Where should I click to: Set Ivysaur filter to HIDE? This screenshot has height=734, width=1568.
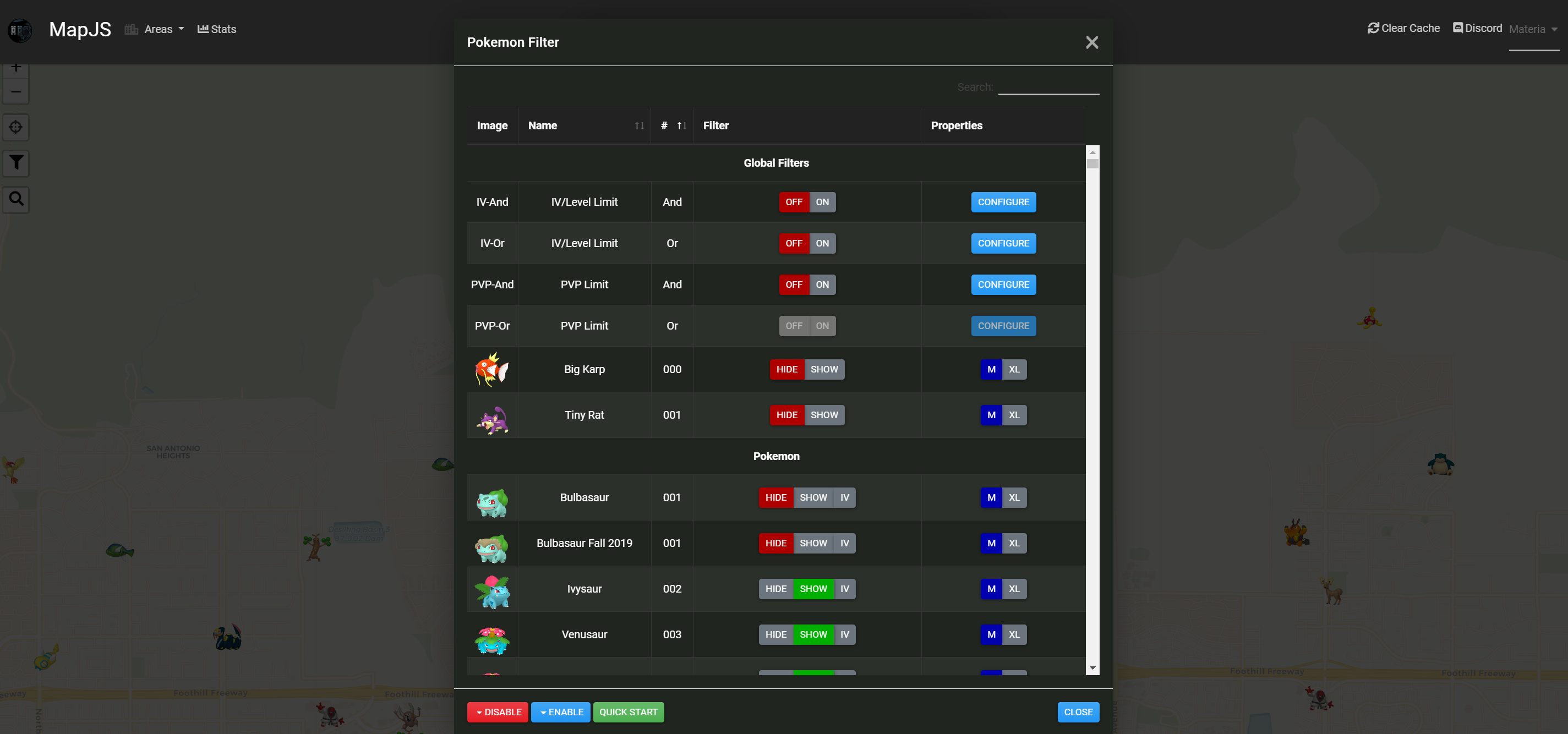(x=775, y=589)
